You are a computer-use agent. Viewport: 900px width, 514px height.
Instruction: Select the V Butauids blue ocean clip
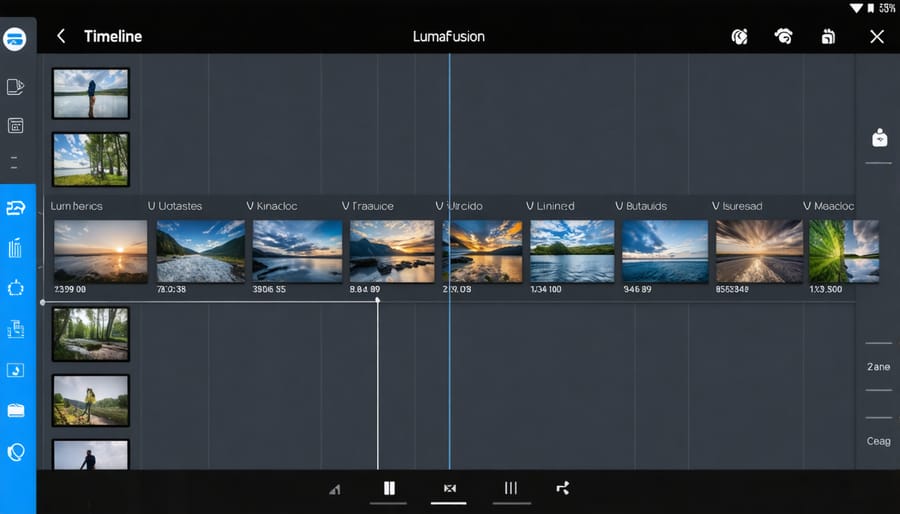click(x=665, y=251)
